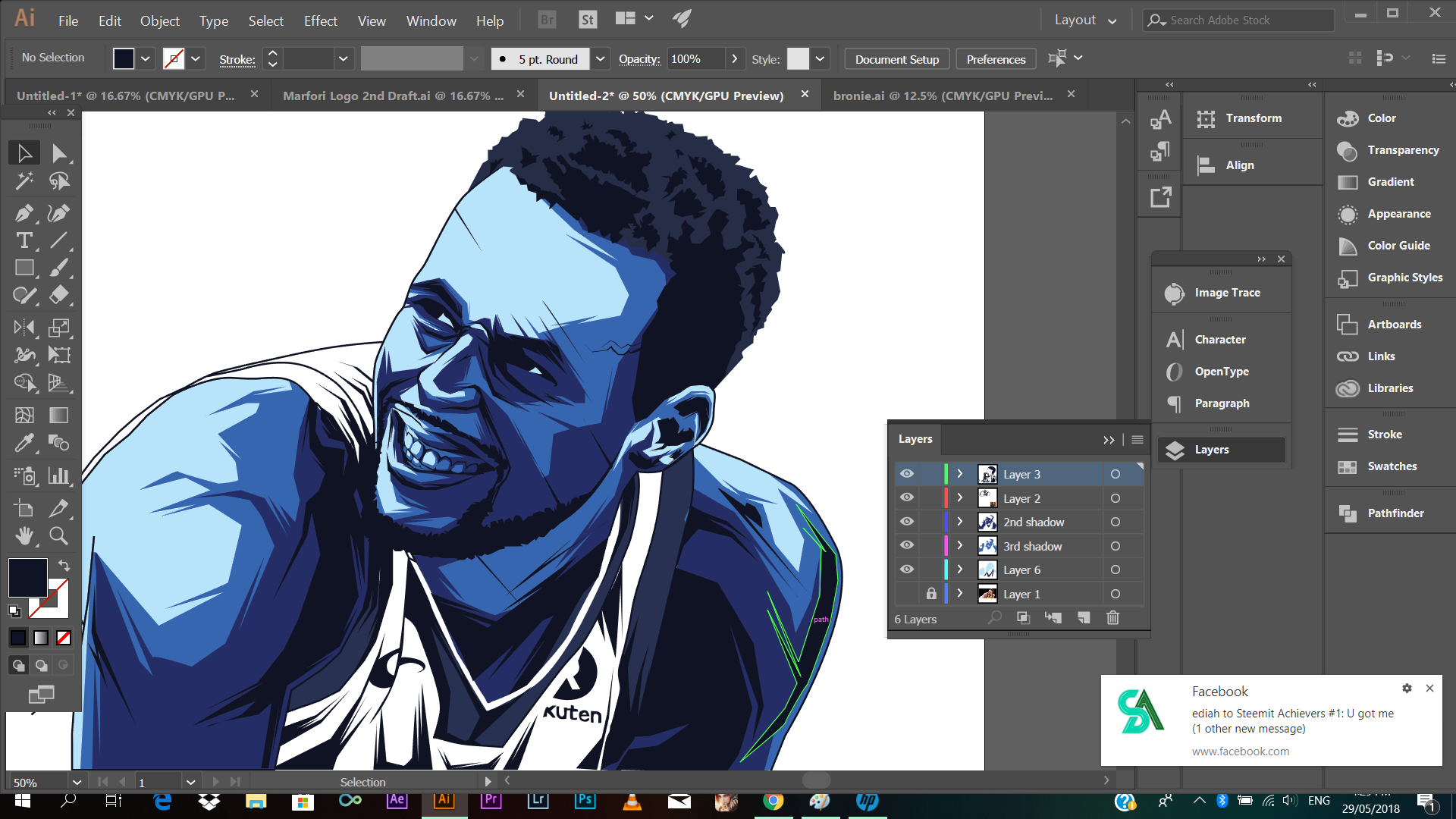
Task: Swap fill and stroke colors
Action: (x=64, y=566)
